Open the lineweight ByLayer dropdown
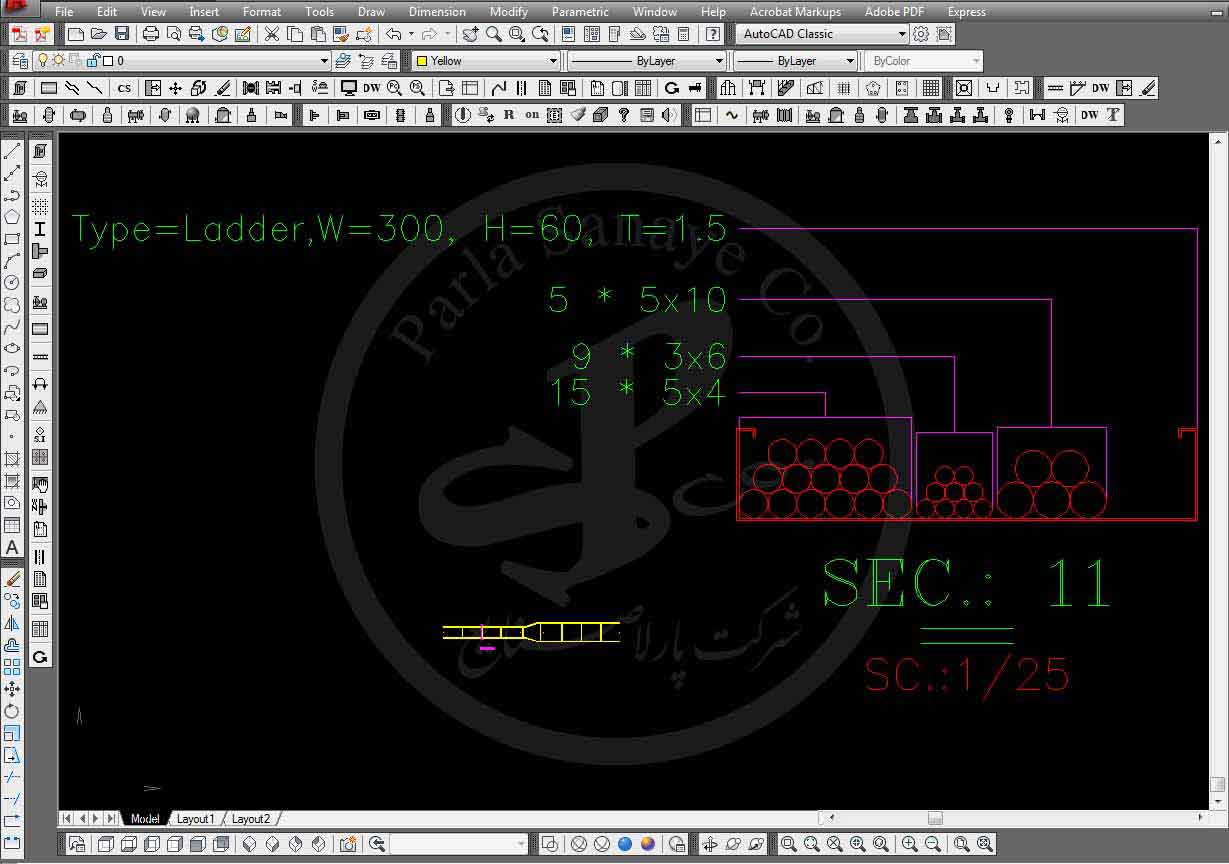1229x864 pixels. tap(850, 61)
